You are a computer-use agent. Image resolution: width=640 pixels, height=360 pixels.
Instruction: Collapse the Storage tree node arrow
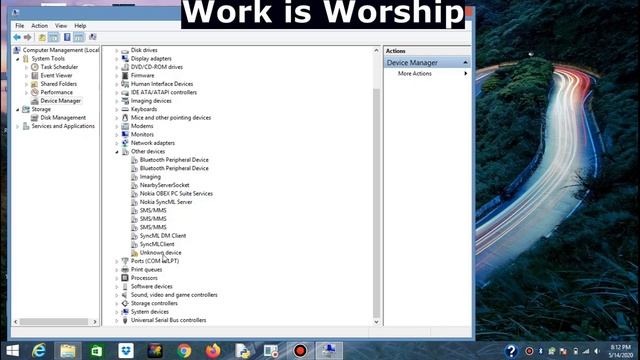[18, 110]
